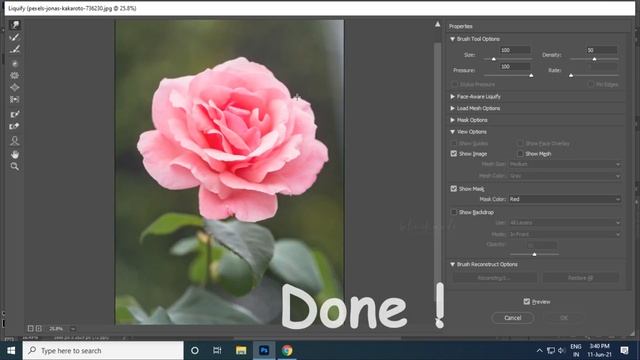Image resolution: width=640 pixels, height=360 pixels.
Task: Open the Windows Start menu
Action: pos(11,350)
